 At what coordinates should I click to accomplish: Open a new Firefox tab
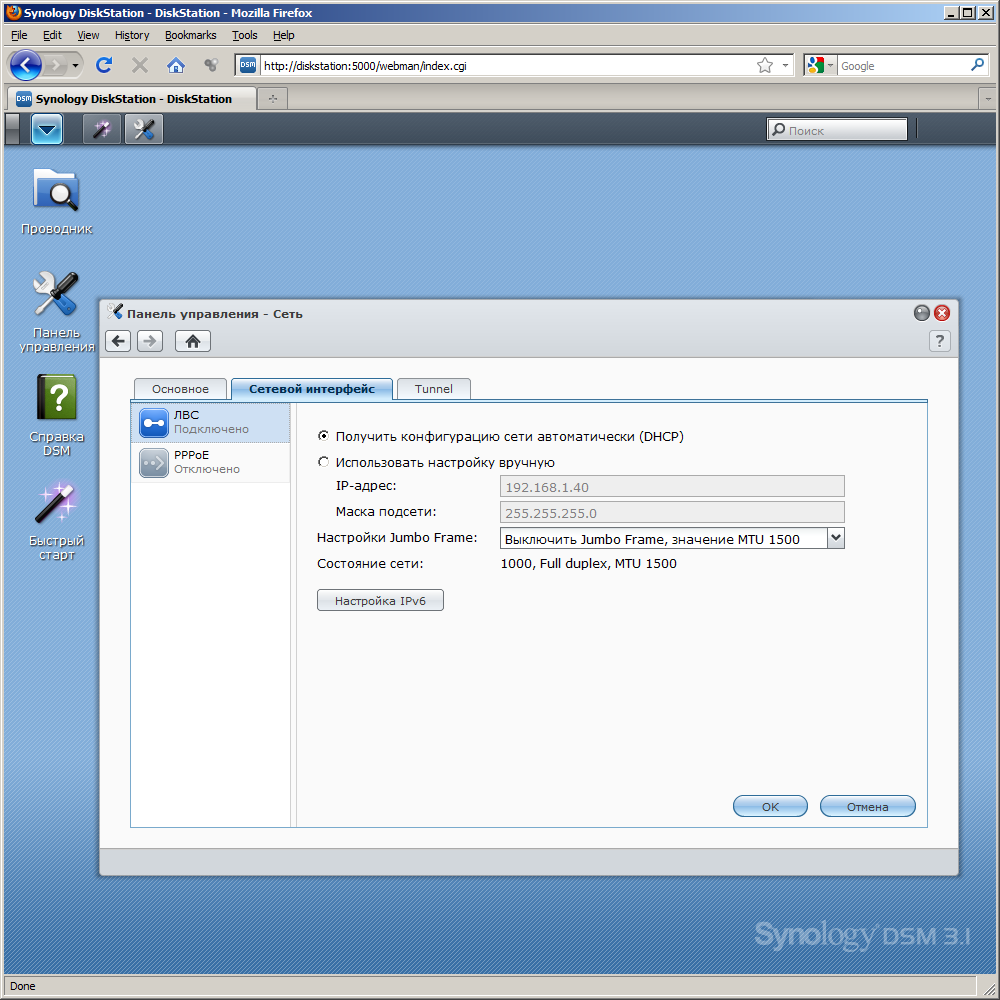point(273,99)
